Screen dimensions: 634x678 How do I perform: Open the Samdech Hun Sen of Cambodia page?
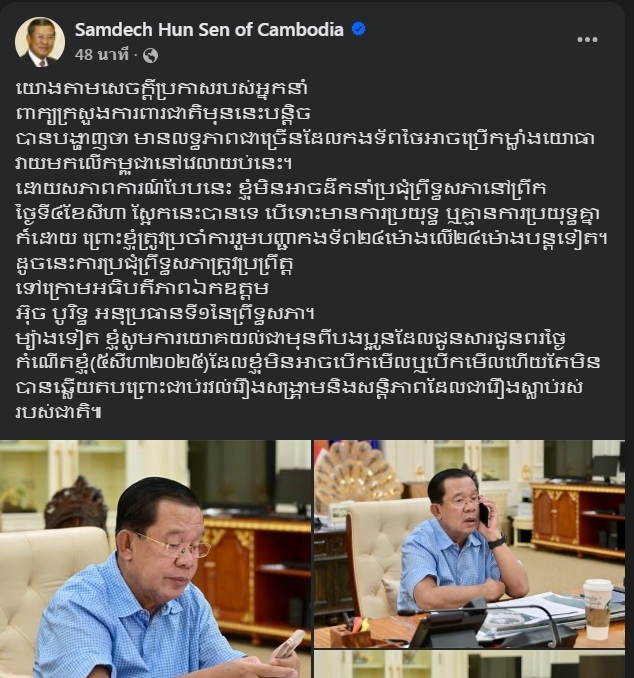(209, 30)
